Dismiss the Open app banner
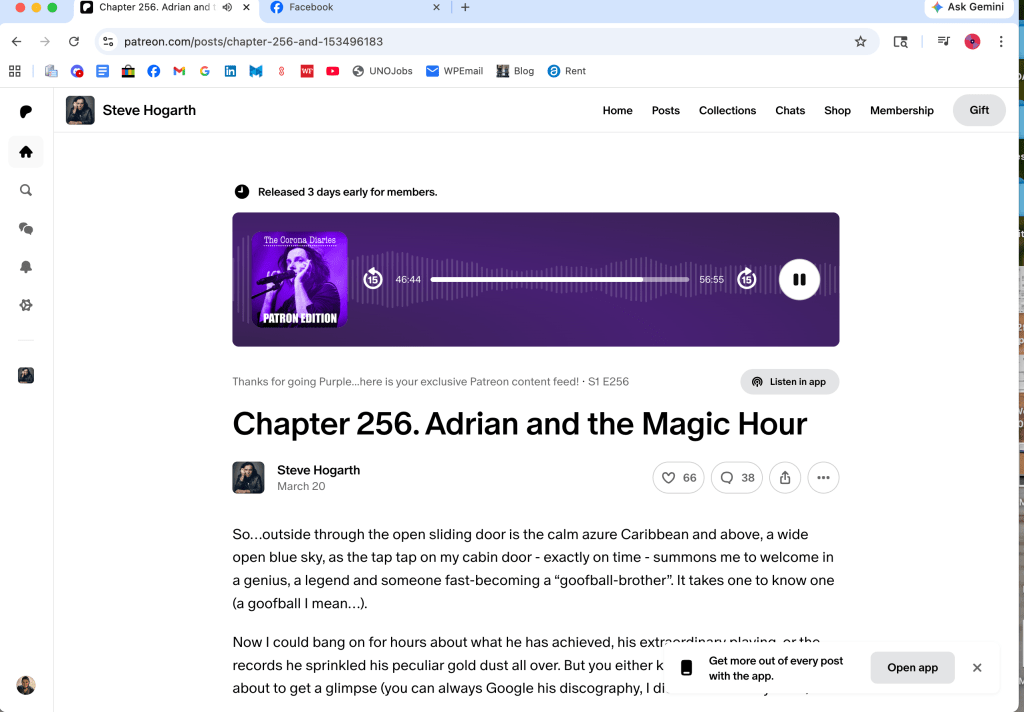This screenshot has height=712, width=1024. point(977,667)
